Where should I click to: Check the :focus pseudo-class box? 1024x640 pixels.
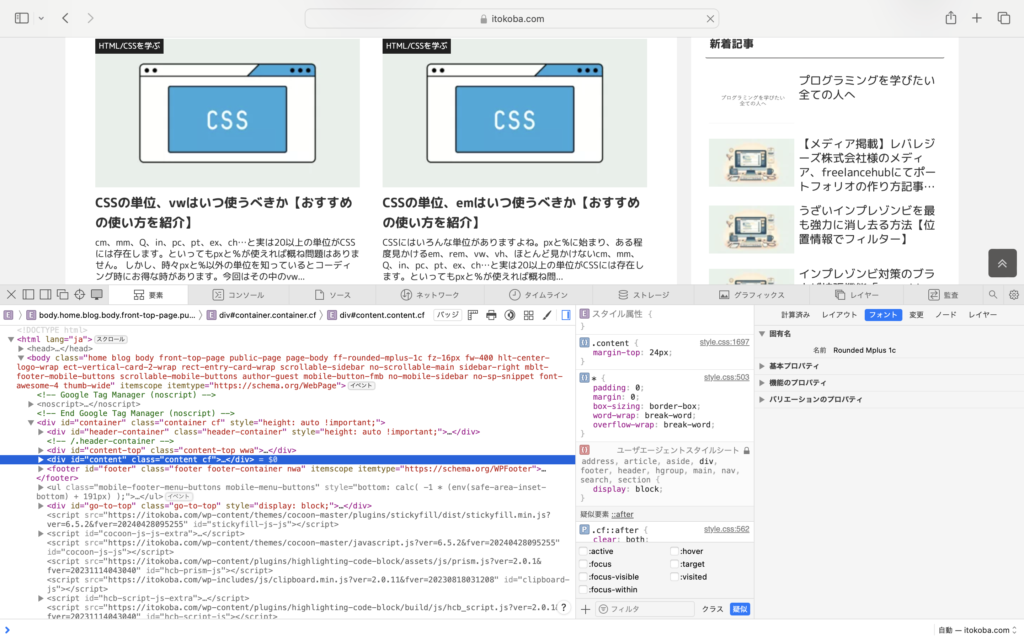pos(583,564)
